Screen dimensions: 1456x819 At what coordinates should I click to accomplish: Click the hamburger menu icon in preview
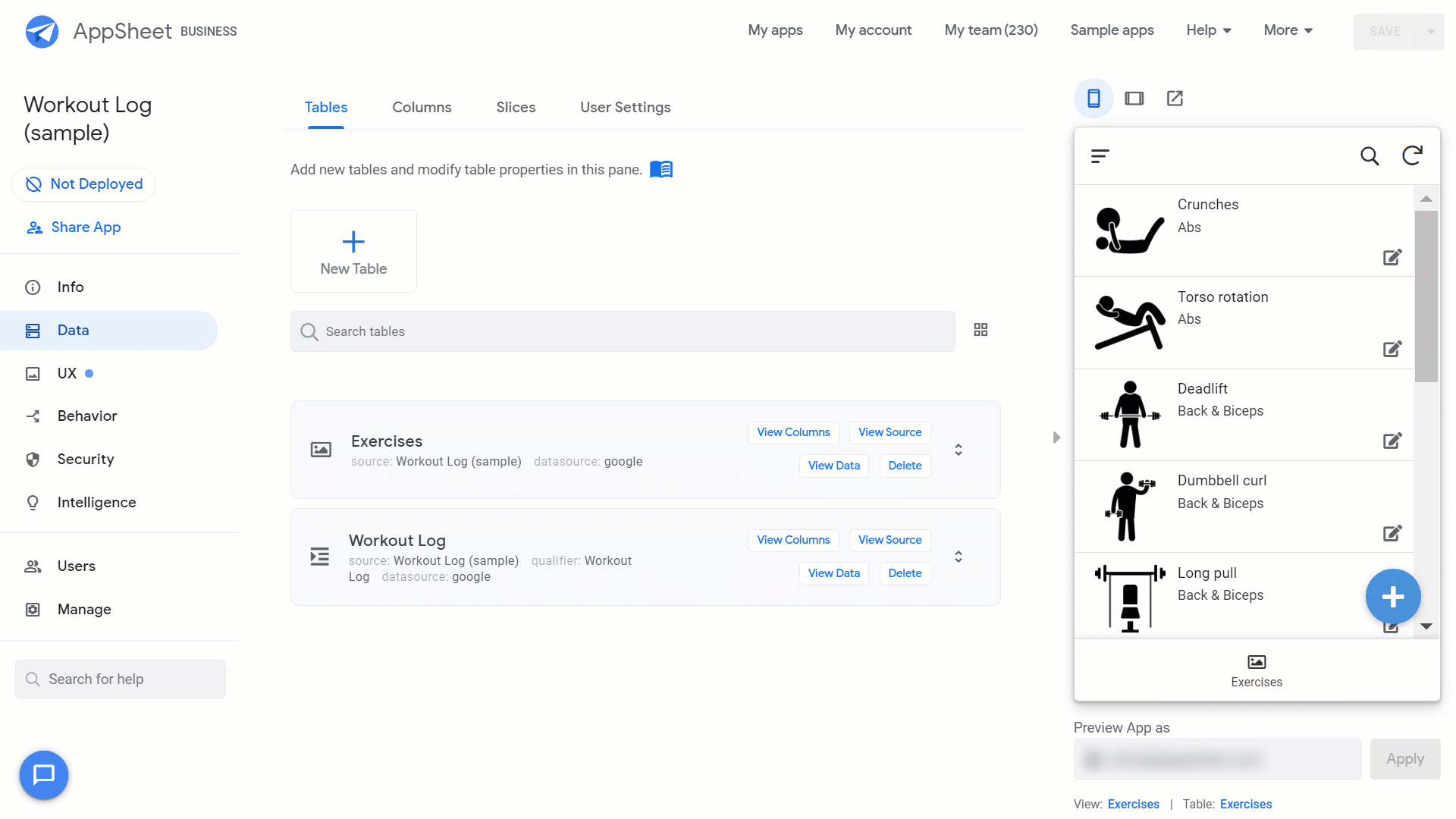coord(1101,155)
